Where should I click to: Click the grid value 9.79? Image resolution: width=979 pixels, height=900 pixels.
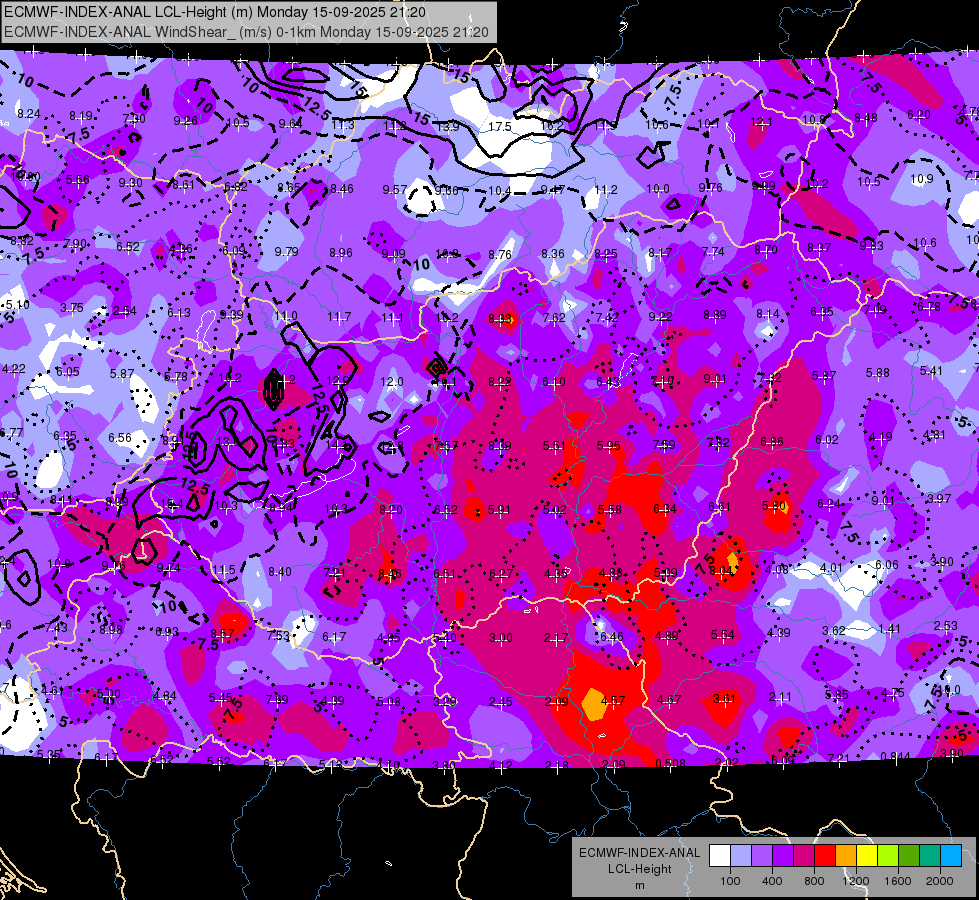click(287, 252)
